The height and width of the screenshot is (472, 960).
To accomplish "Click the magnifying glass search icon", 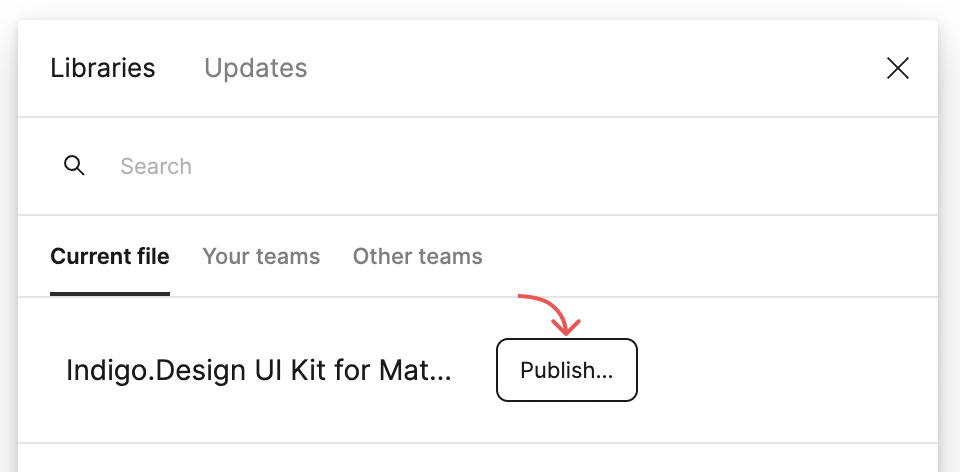I will click(74, 166).
